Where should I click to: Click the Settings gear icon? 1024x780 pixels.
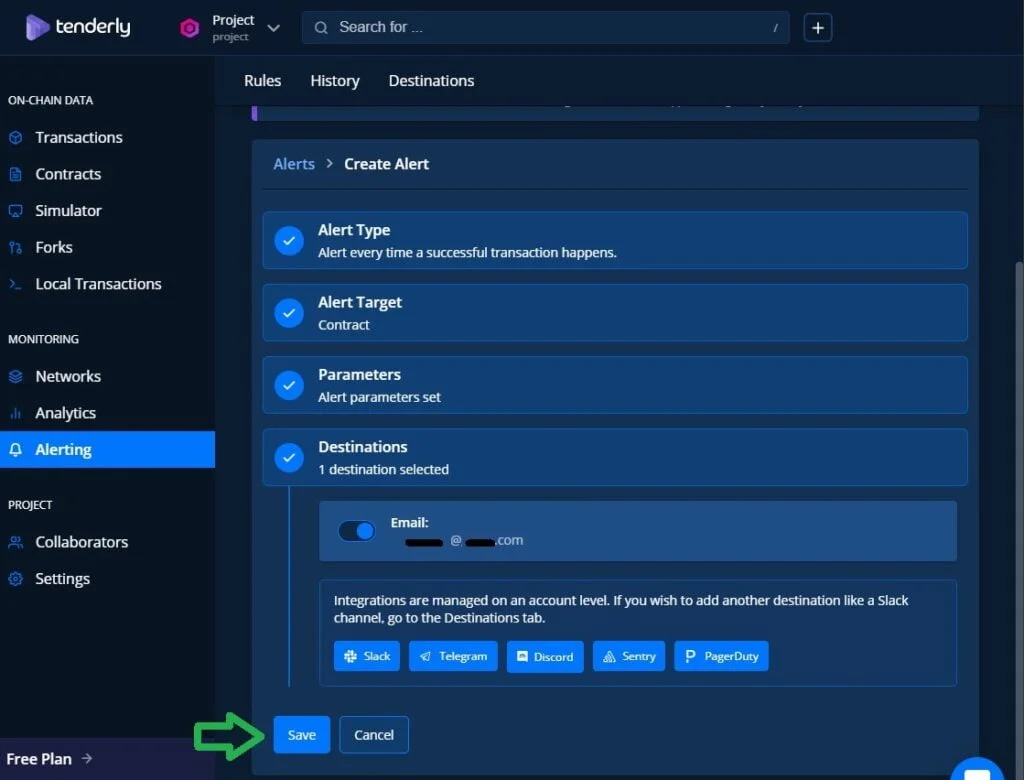(16, 579)
